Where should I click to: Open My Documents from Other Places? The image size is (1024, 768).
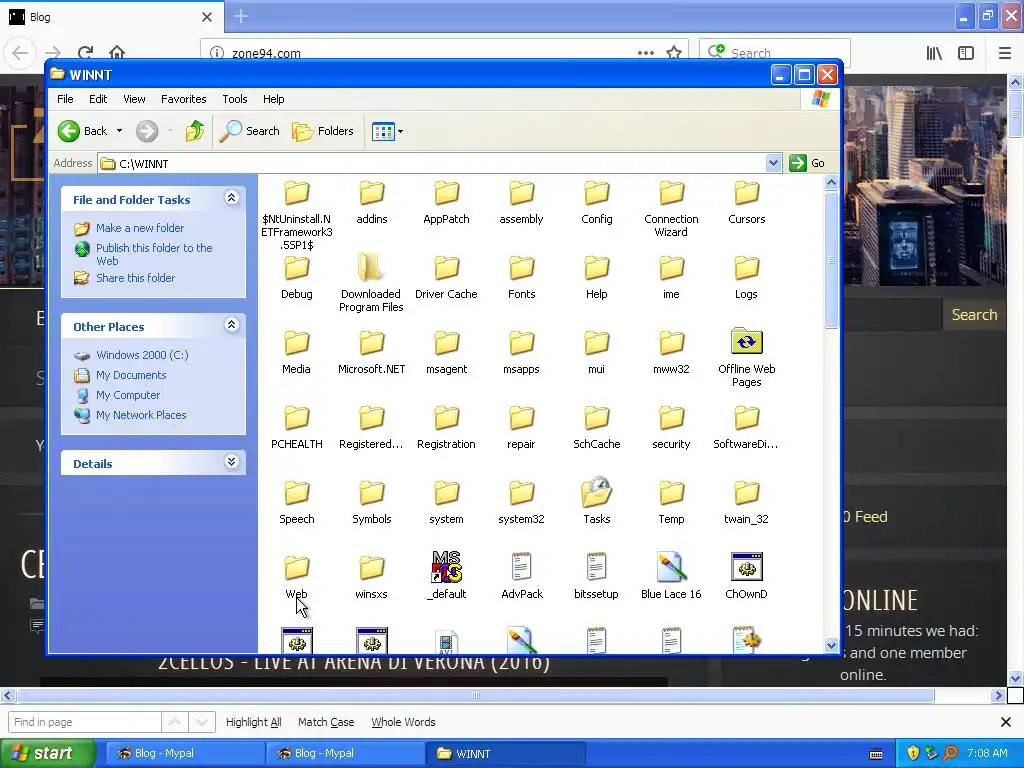(x=131, y=376)
